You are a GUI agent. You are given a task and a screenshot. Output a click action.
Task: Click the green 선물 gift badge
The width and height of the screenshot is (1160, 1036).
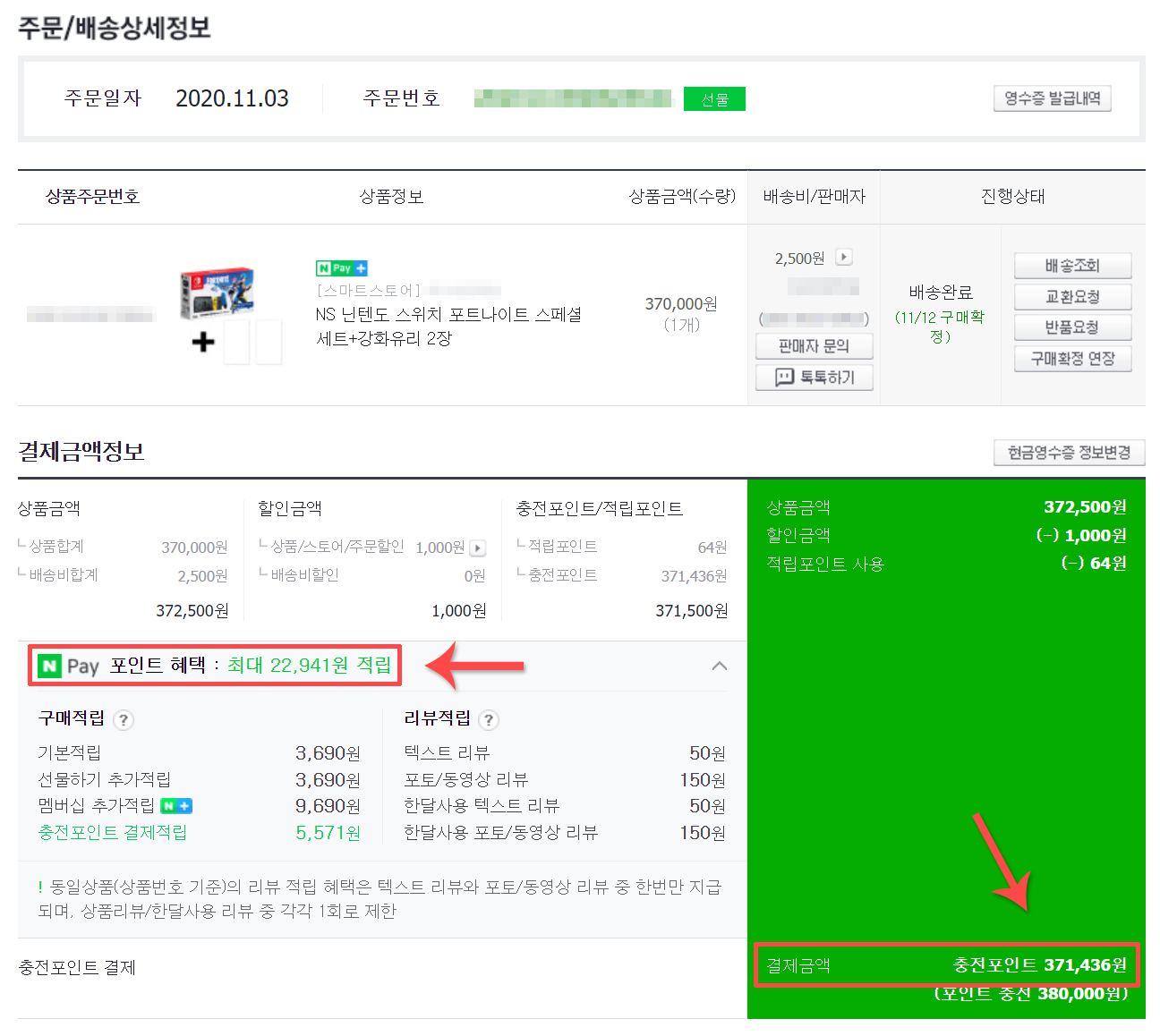pyautogui.click(x=714, y=99)
